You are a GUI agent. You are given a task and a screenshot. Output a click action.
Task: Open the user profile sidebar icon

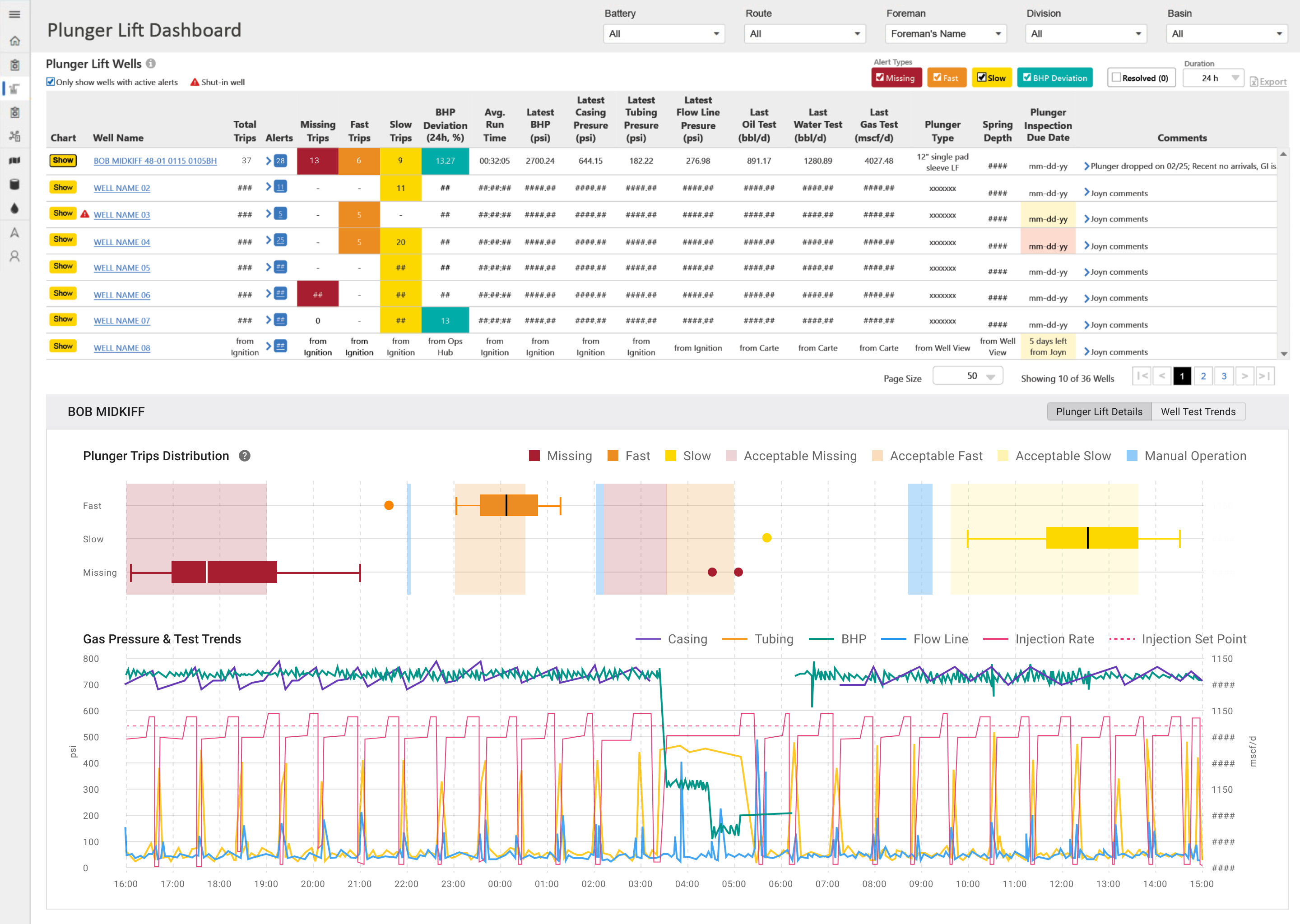pos(15,257)
